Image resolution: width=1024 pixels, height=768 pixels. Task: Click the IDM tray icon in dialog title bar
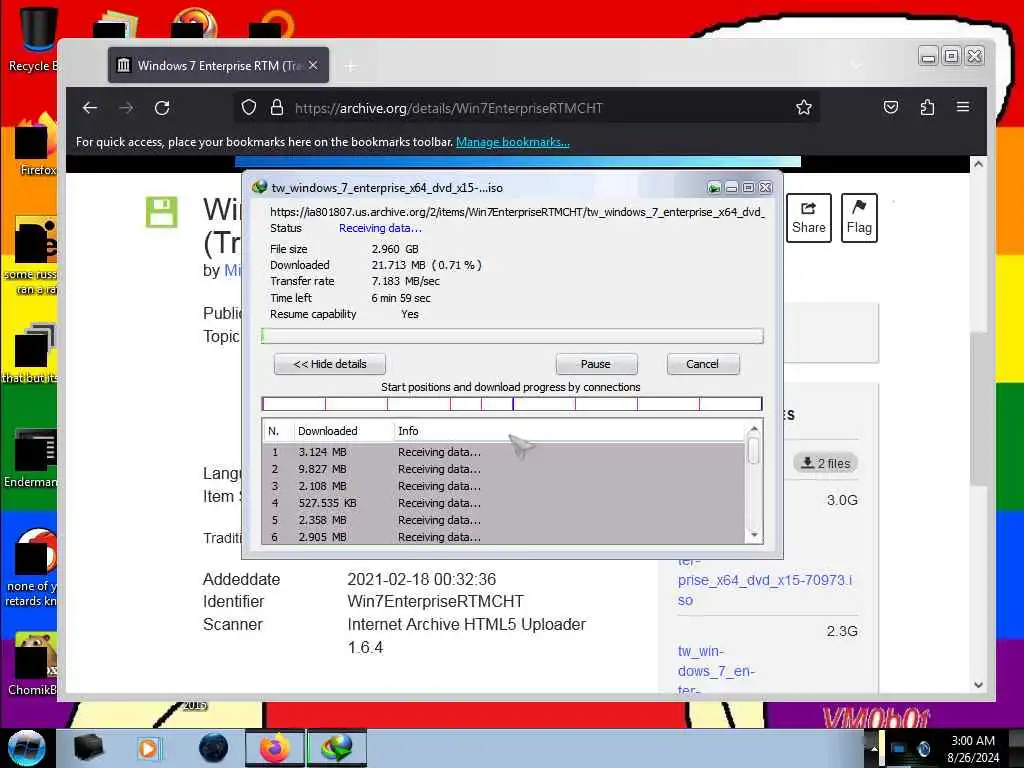pyautogui.click(x=714, y=188)
